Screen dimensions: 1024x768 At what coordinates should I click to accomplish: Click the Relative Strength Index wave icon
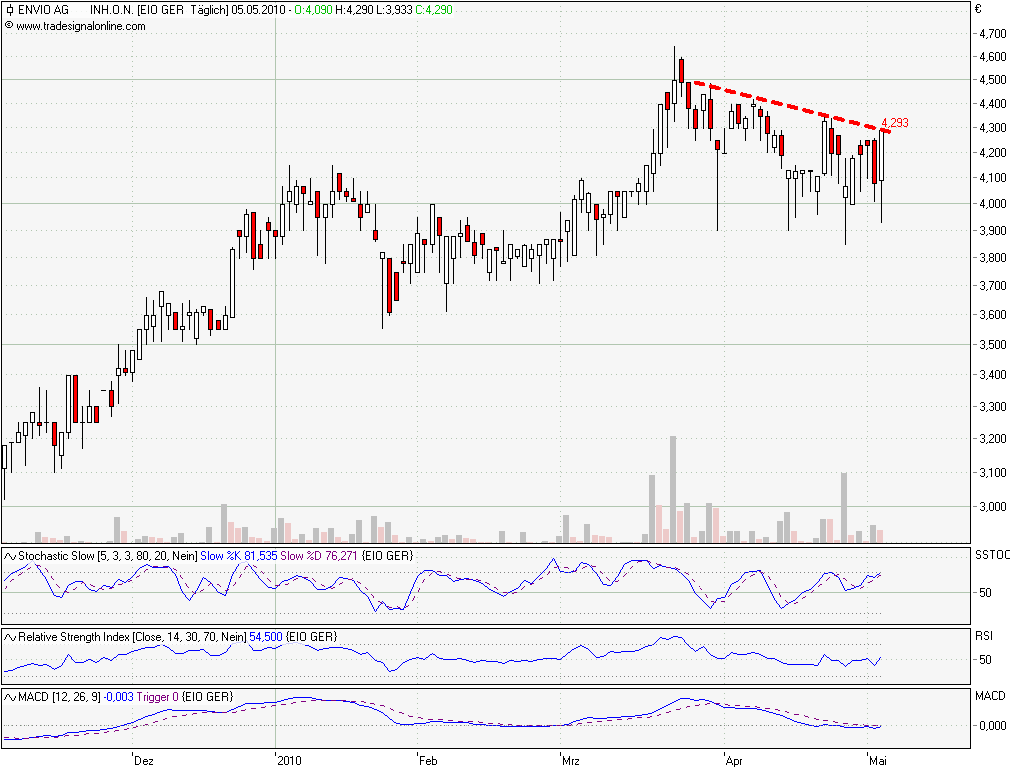click(x=10, y=637)
